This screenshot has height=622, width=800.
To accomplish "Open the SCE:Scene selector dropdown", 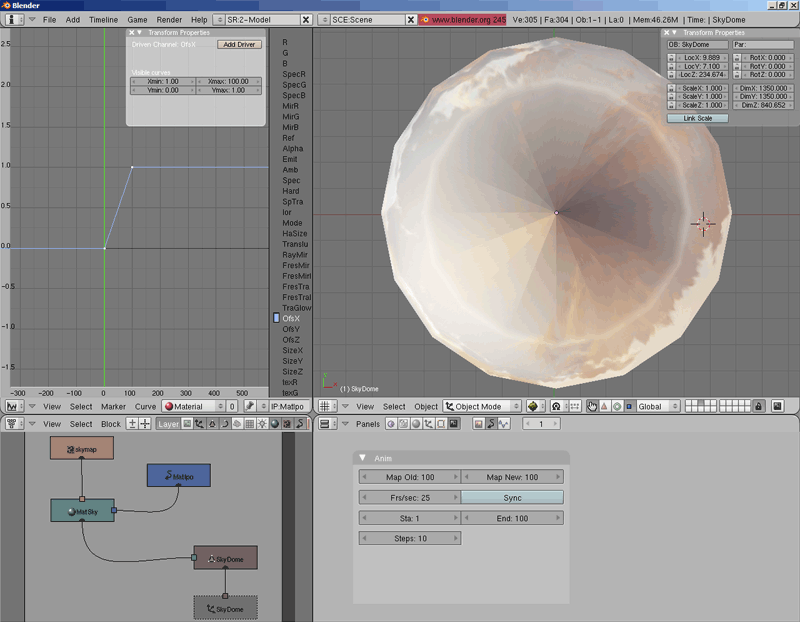I will (324, 19).
